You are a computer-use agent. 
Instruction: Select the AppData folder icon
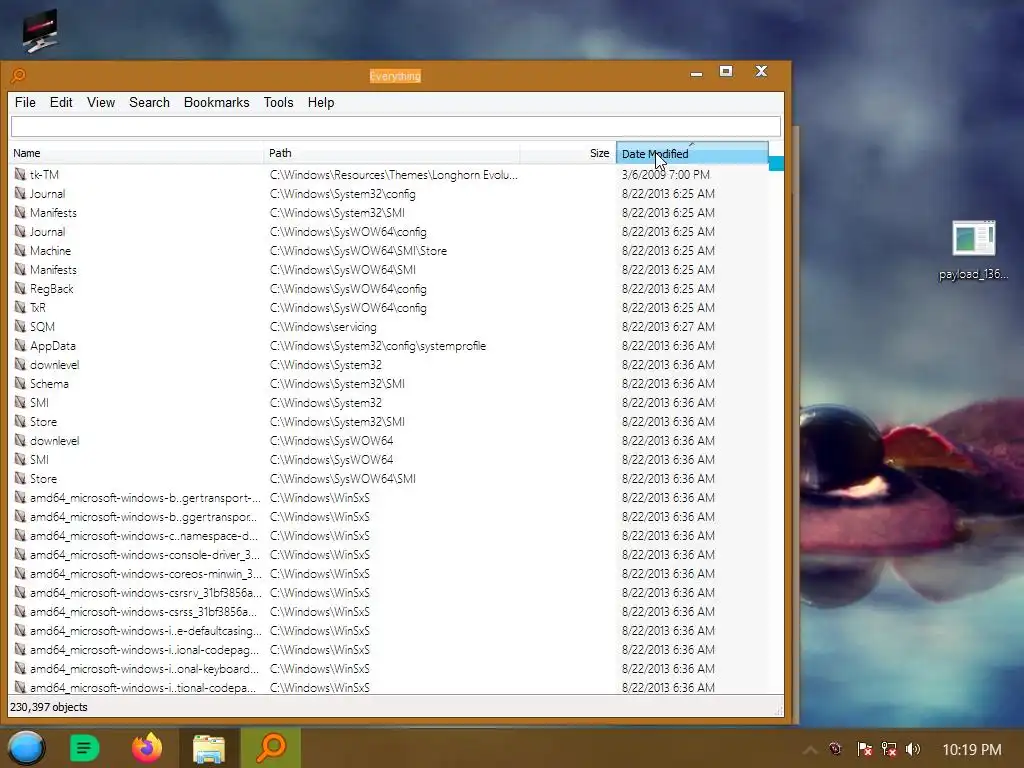click(x=20, y=345)
